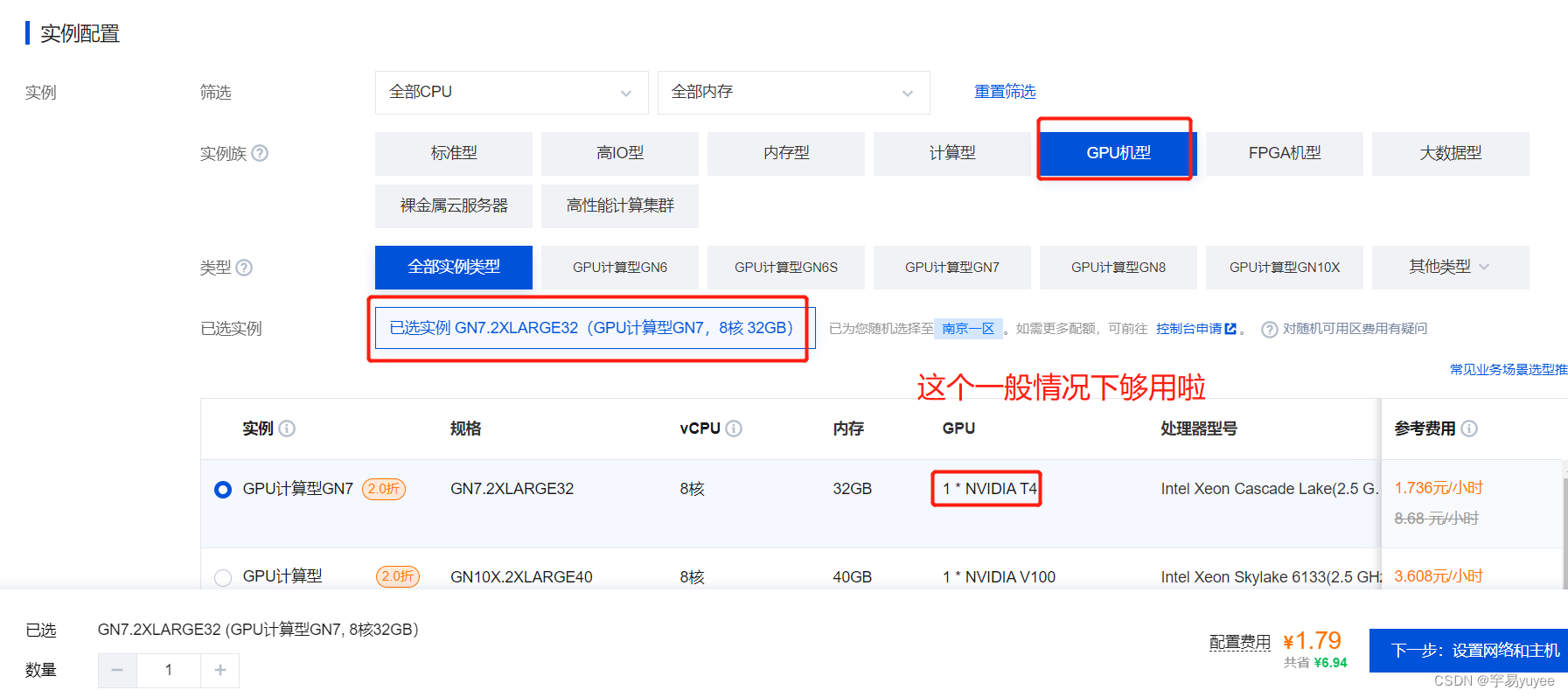Select 标准型 instance family tab
Image resolution: width=1568 pixels, height=697 pixels.
(454, 154)
